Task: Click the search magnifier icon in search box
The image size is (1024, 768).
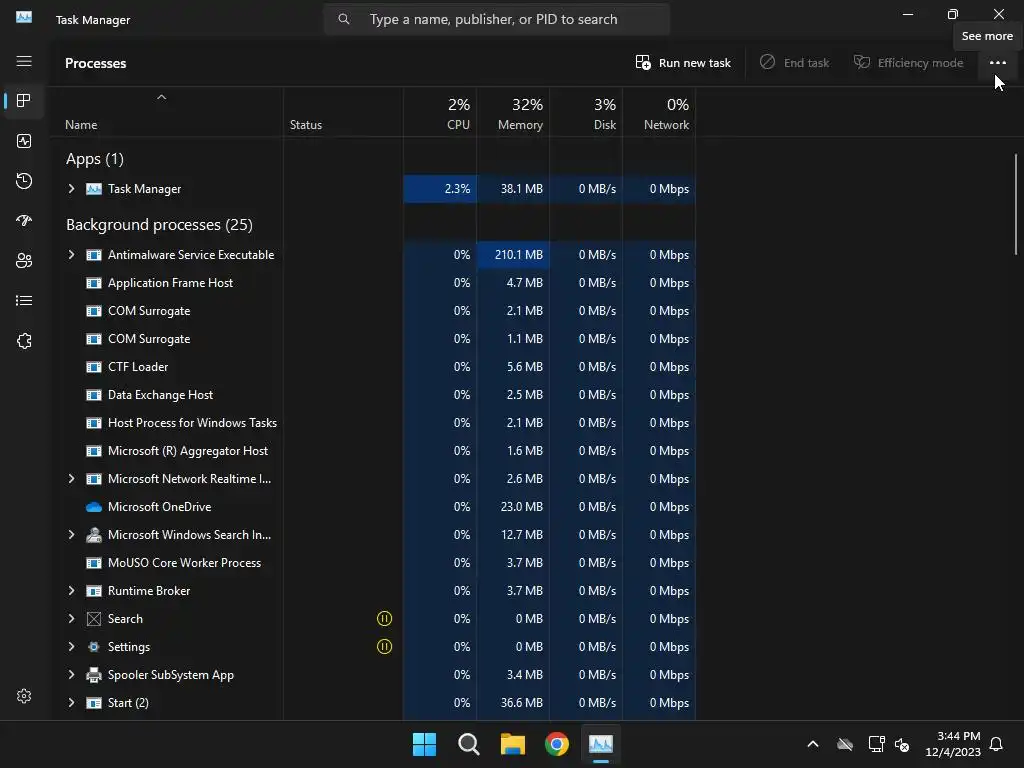Action: (344, 20)
